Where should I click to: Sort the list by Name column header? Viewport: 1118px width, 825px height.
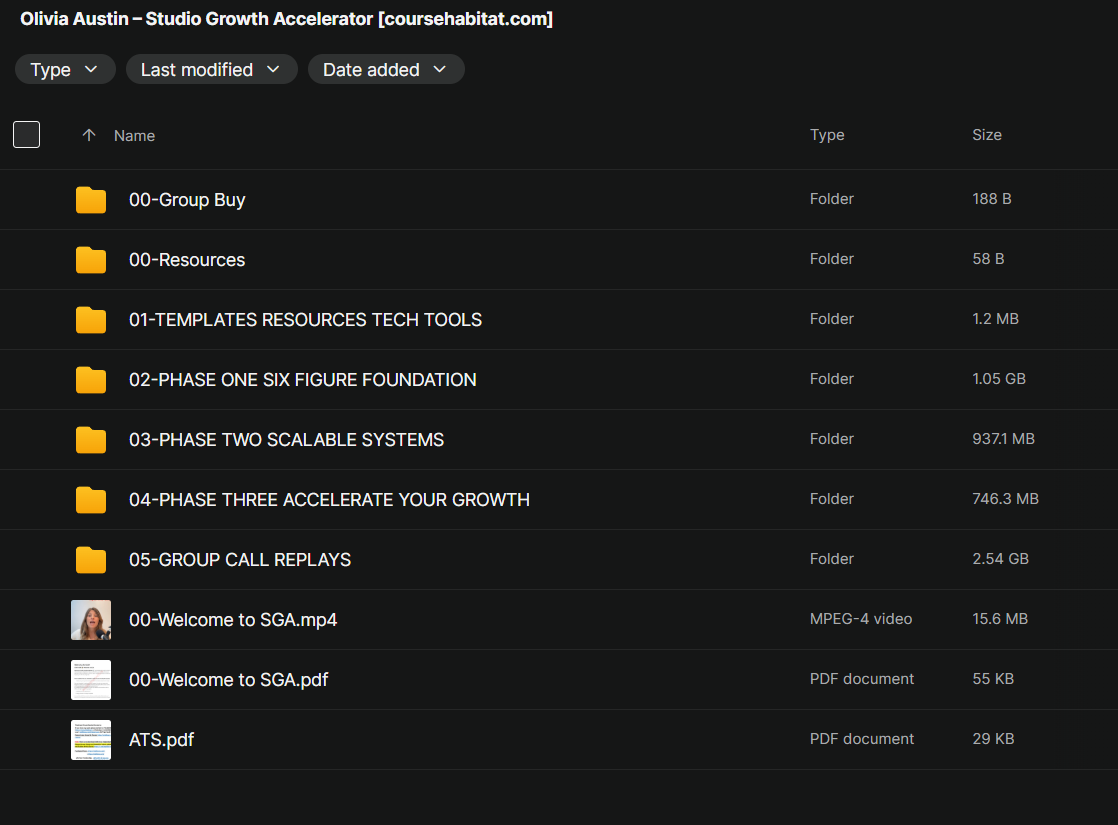click(x=134, y=135)
